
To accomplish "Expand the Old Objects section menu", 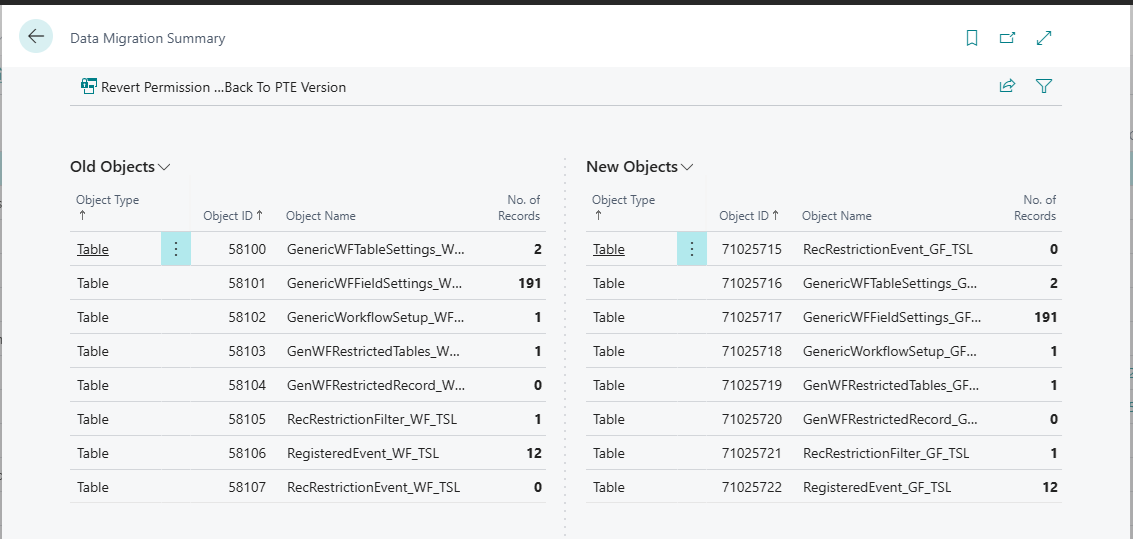I will click(120, 167).
